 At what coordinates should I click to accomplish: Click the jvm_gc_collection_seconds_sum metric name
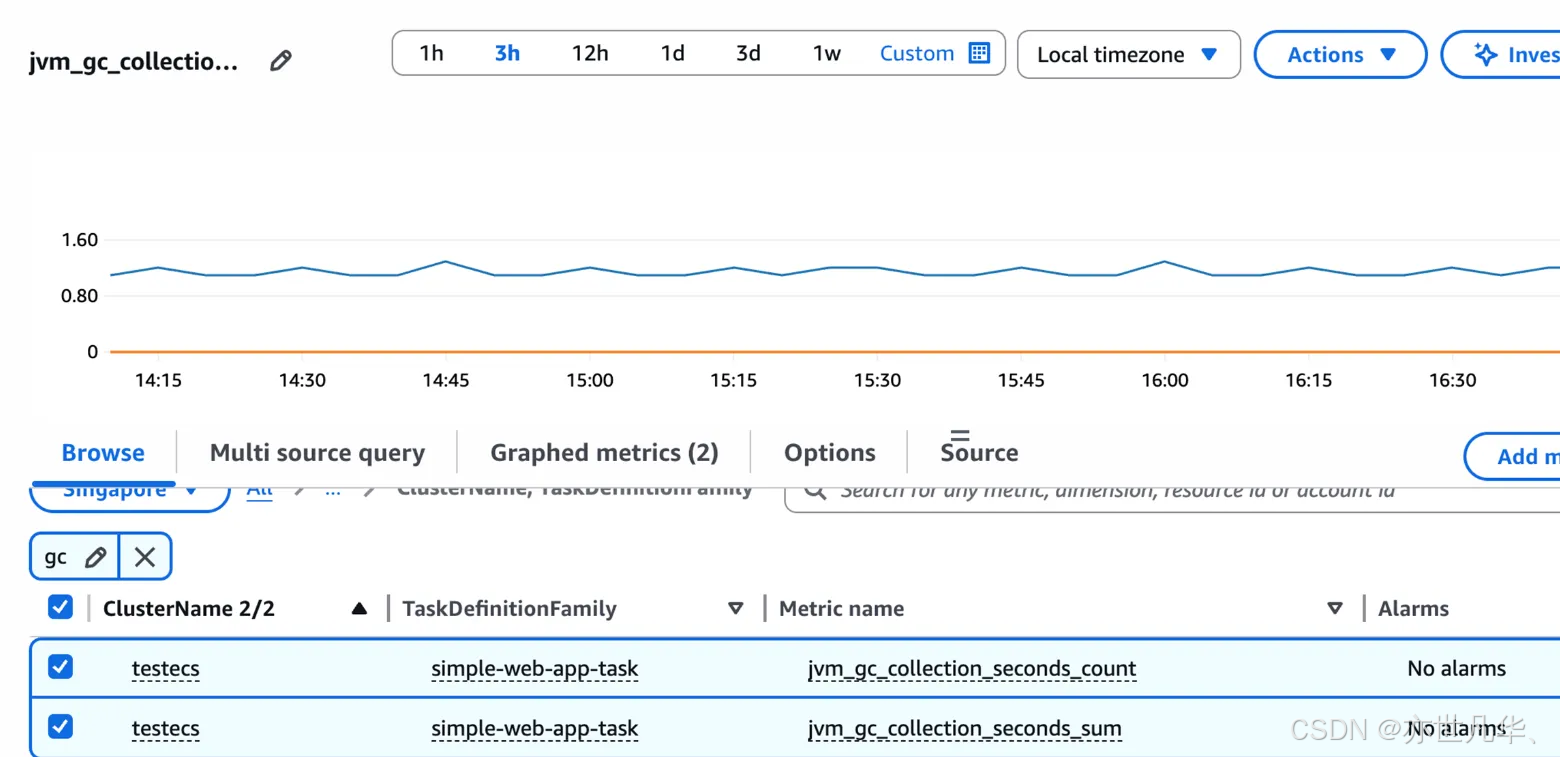(964, 728)
